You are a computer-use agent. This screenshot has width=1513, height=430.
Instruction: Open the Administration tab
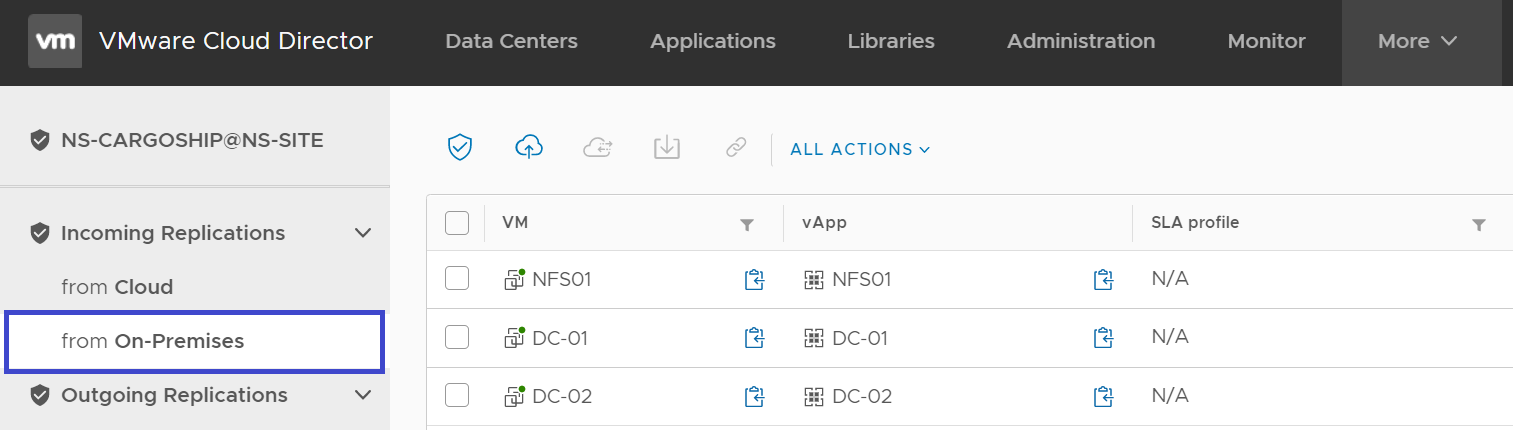pos(1081,41)
